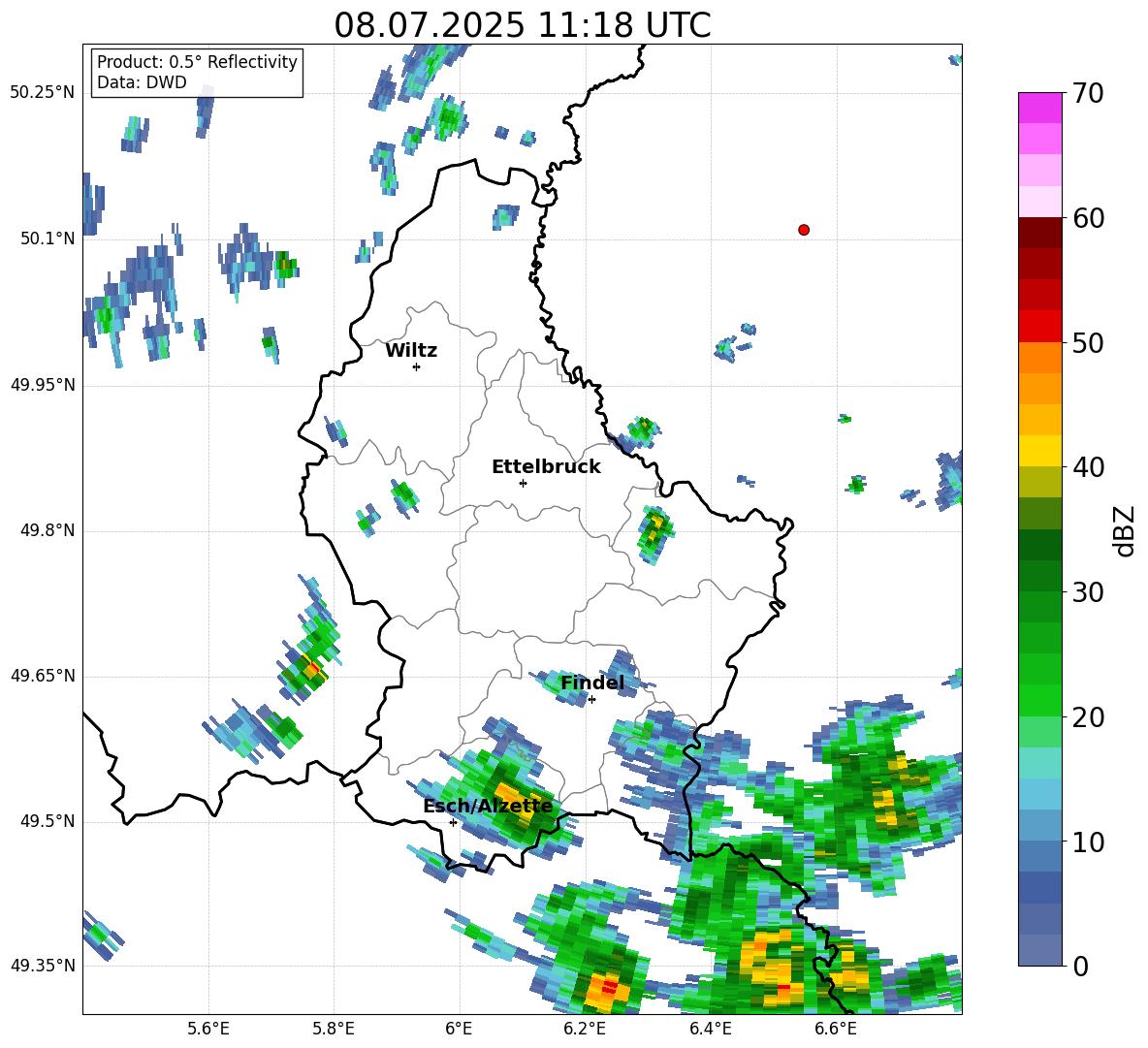Screen dimensions: 1148x1048
Task: Click the 6.4°E longitude label
Action: tap(710, 1029)
